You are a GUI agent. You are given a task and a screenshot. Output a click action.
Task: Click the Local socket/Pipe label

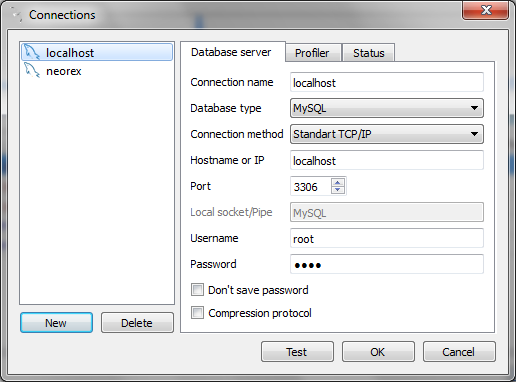pyautogui.click(x=231, y=212)
